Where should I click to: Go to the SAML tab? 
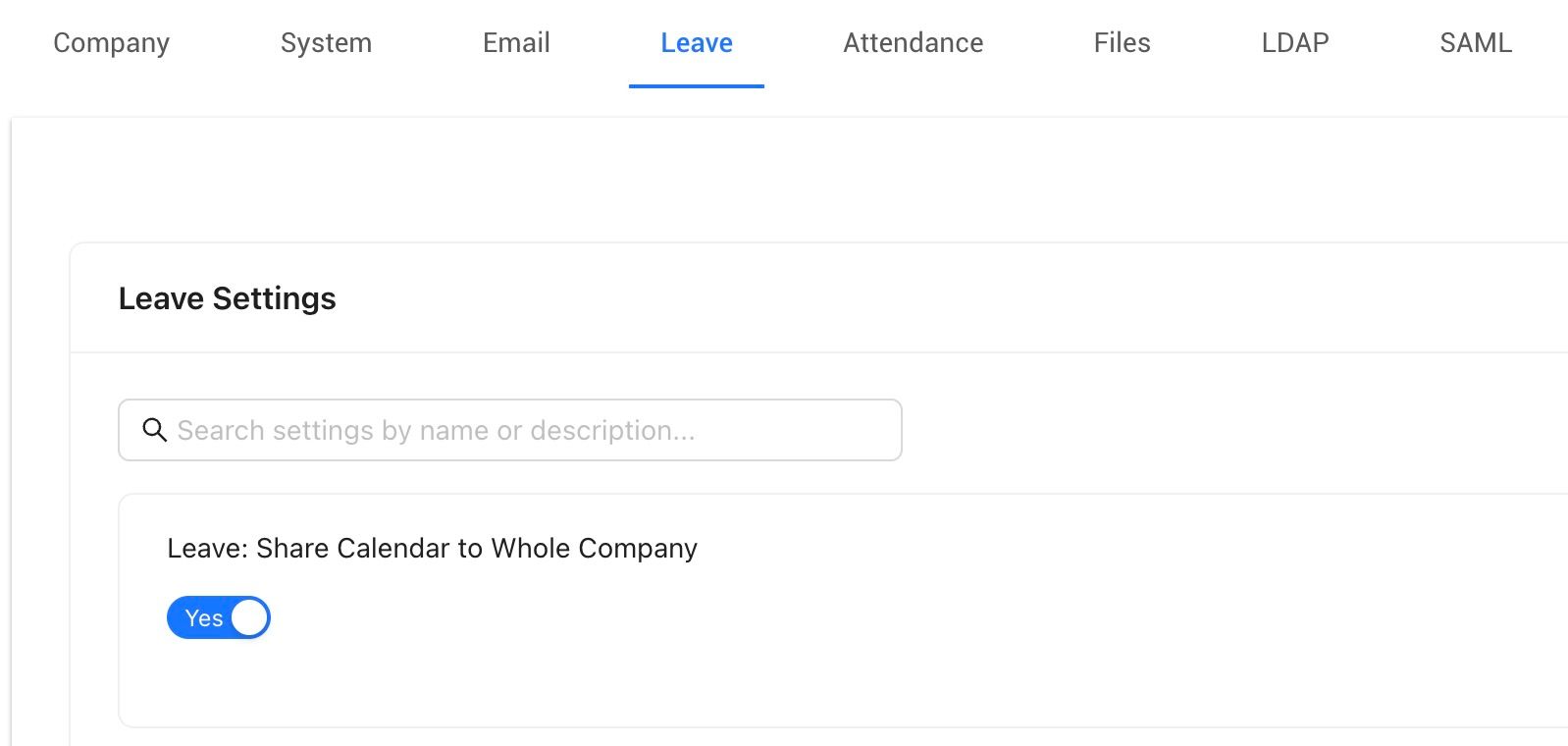point(1475,43)
